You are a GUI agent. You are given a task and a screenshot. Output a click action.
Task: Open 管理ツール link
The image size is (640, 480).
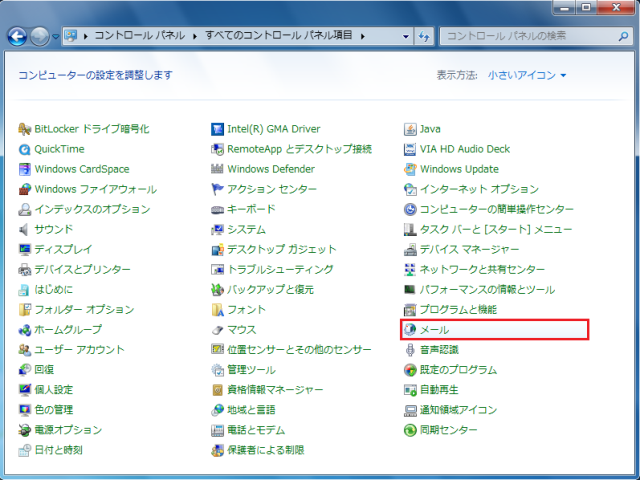251,370
